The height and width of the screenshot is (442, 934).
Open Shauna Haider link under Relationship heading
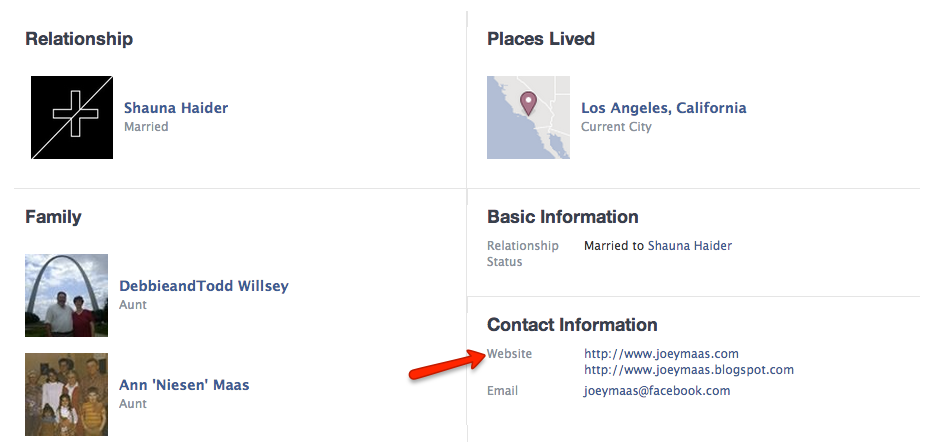(176, 108)
